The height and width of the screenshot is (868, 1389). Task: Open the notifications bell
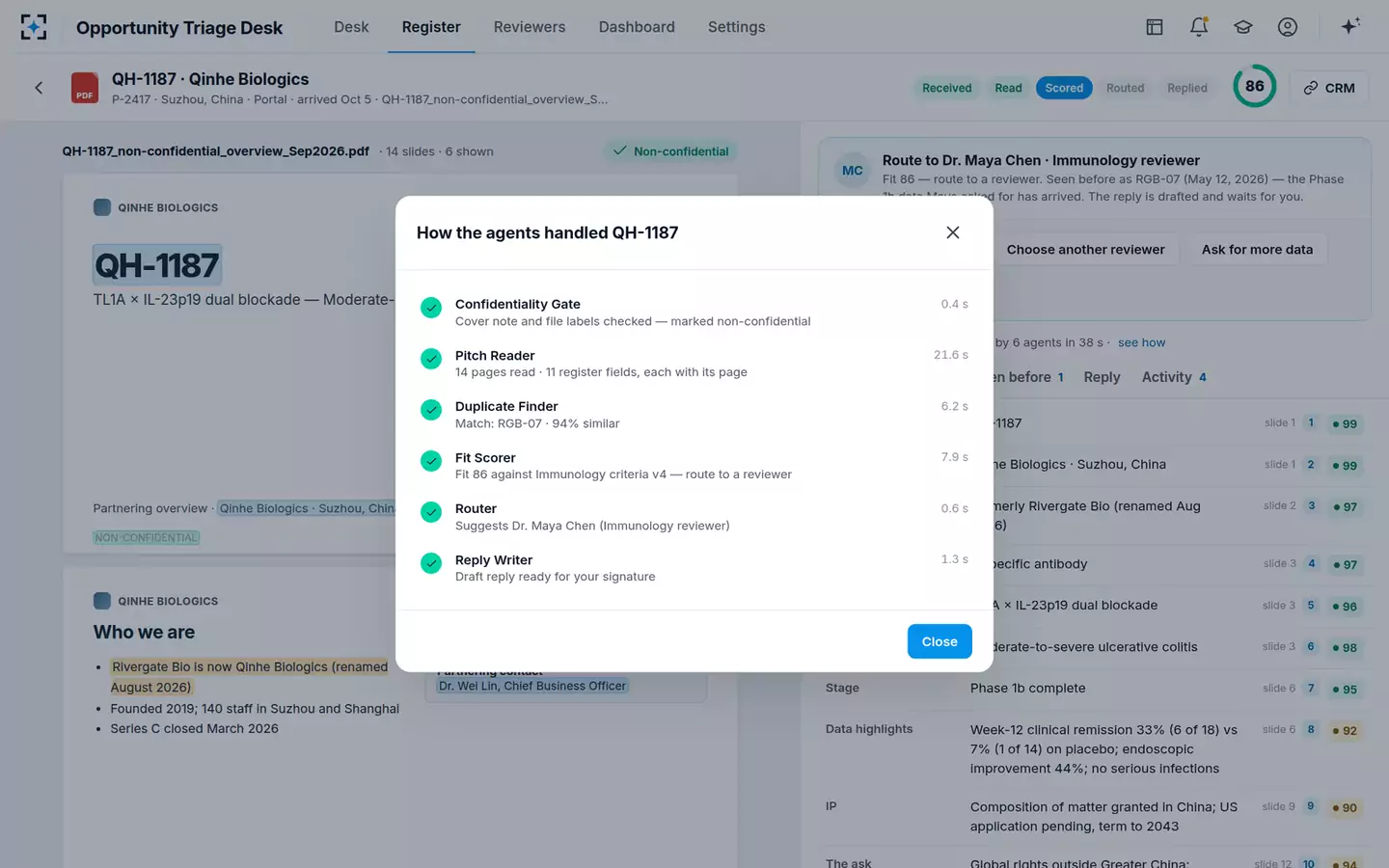(x=1199, y=27)
